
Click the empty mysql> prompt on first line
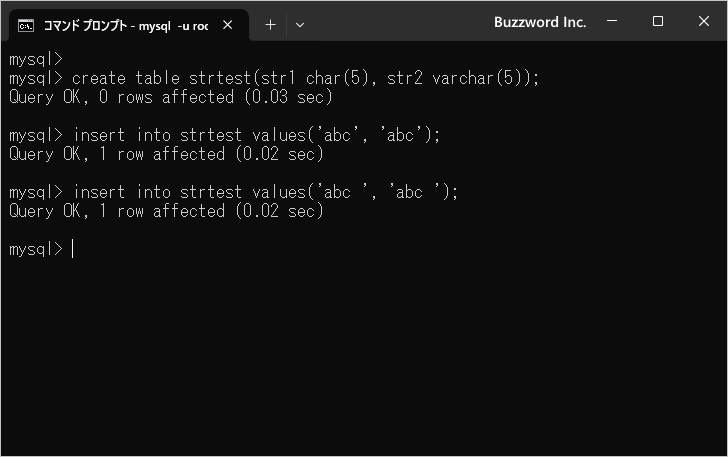[36, 59]
